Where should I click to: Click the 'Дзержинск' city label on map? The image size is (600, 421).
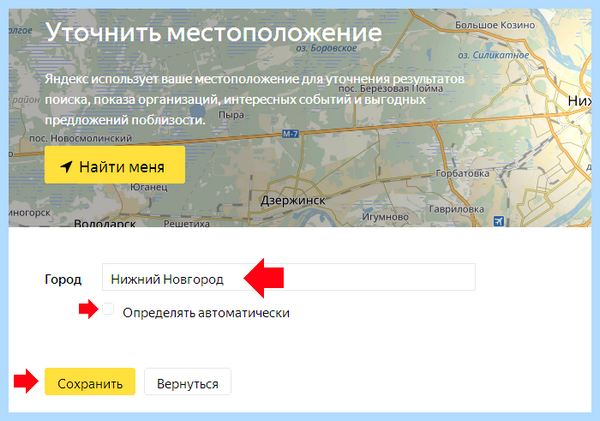[x=293, y=200]
